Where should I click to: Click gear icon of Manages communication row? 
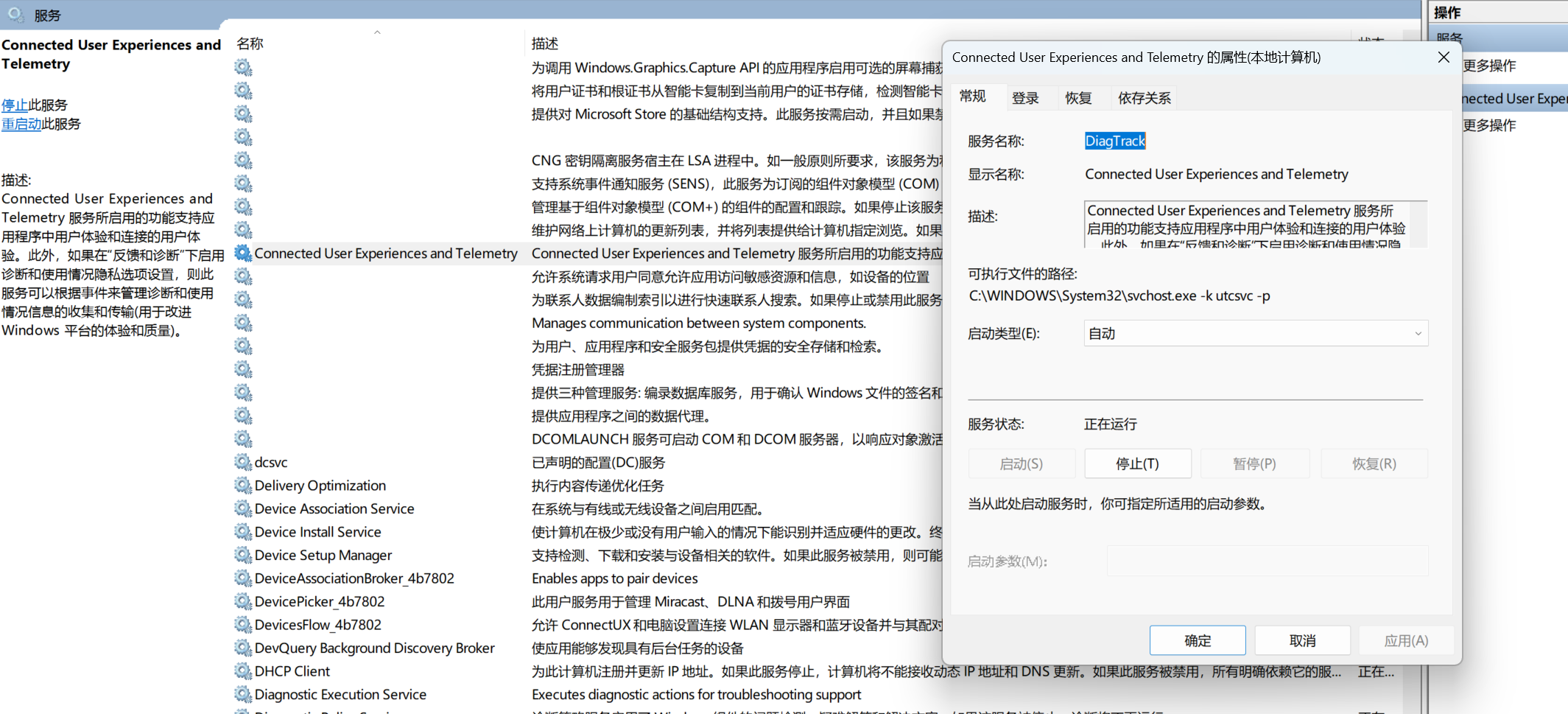(x=243, y=323)
